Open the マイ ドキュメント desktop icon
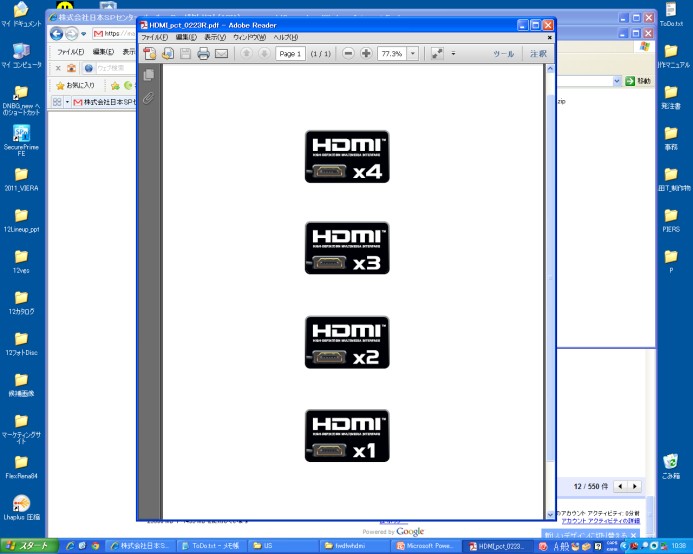The width and height of the screenshot is (693, 554). tap(21, 15)
